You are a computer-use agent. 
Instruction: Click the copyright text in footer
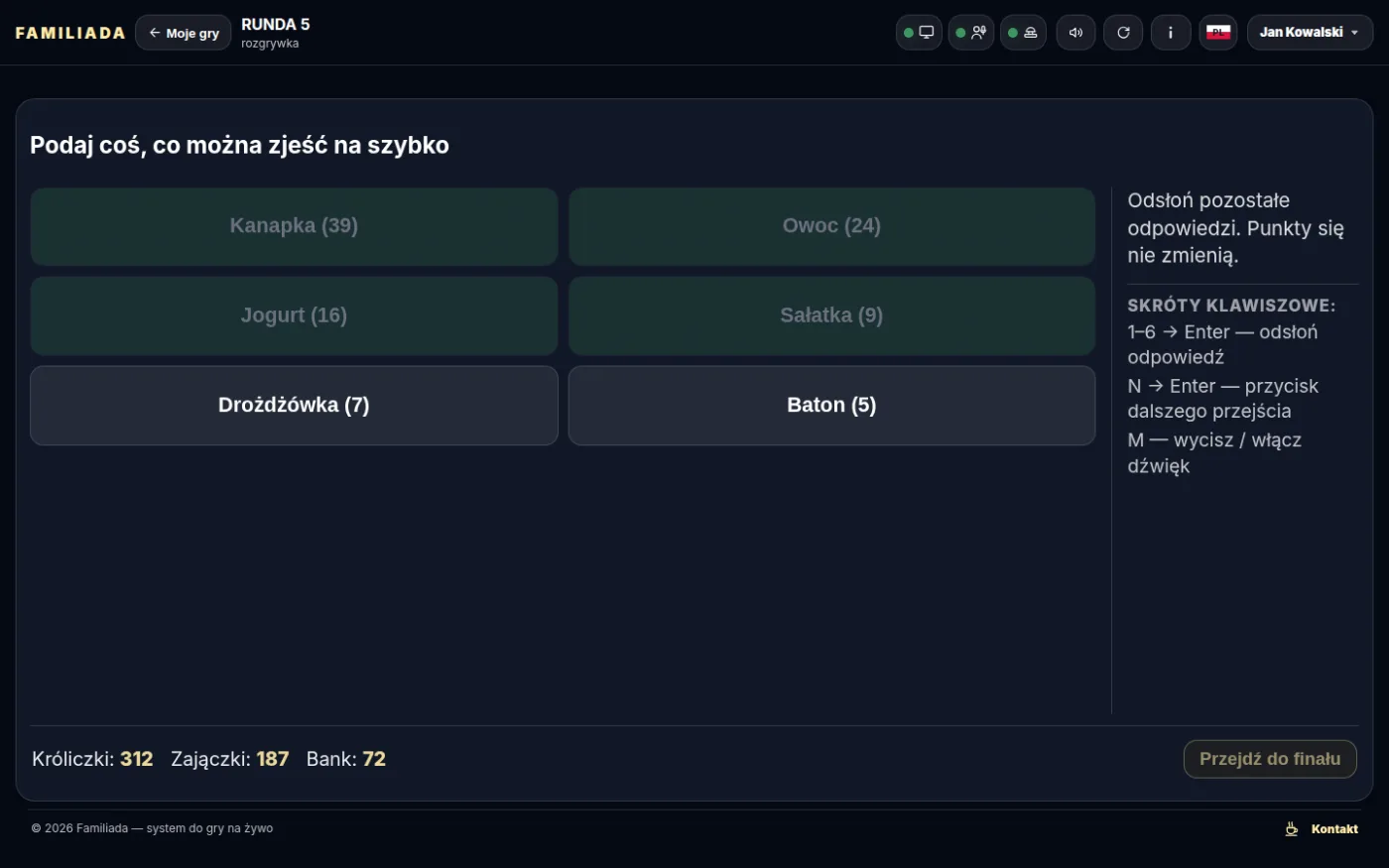(152, 828)
